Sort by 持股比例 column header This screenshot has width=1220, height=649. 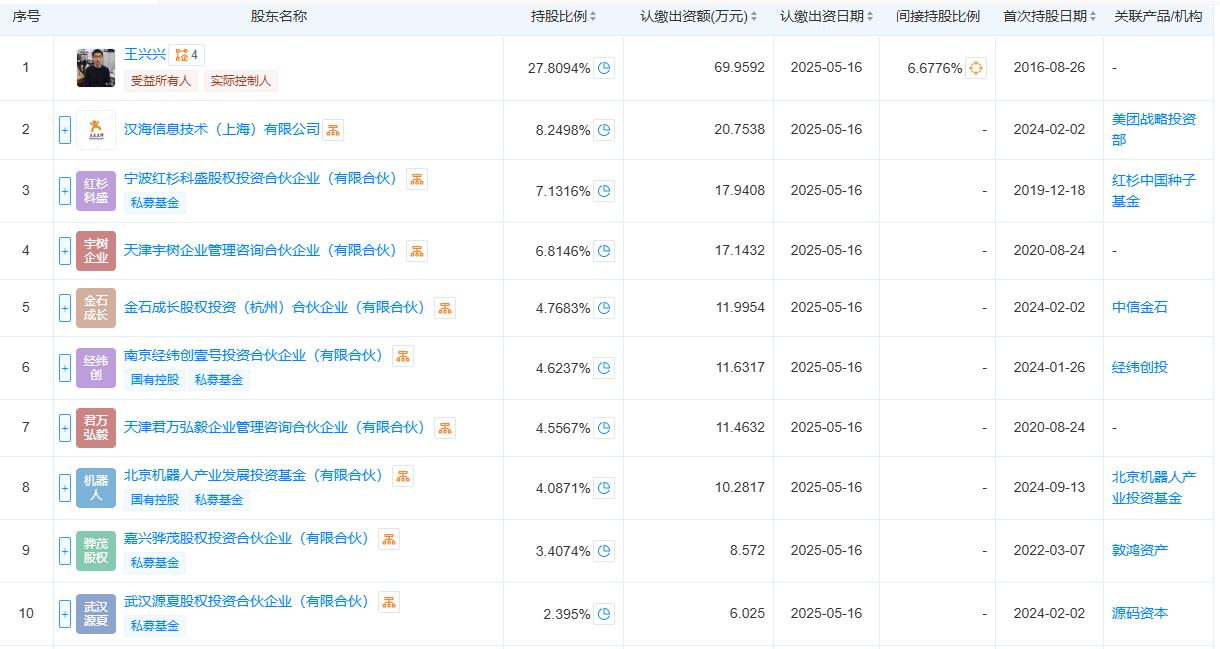[x=563, y=17]
